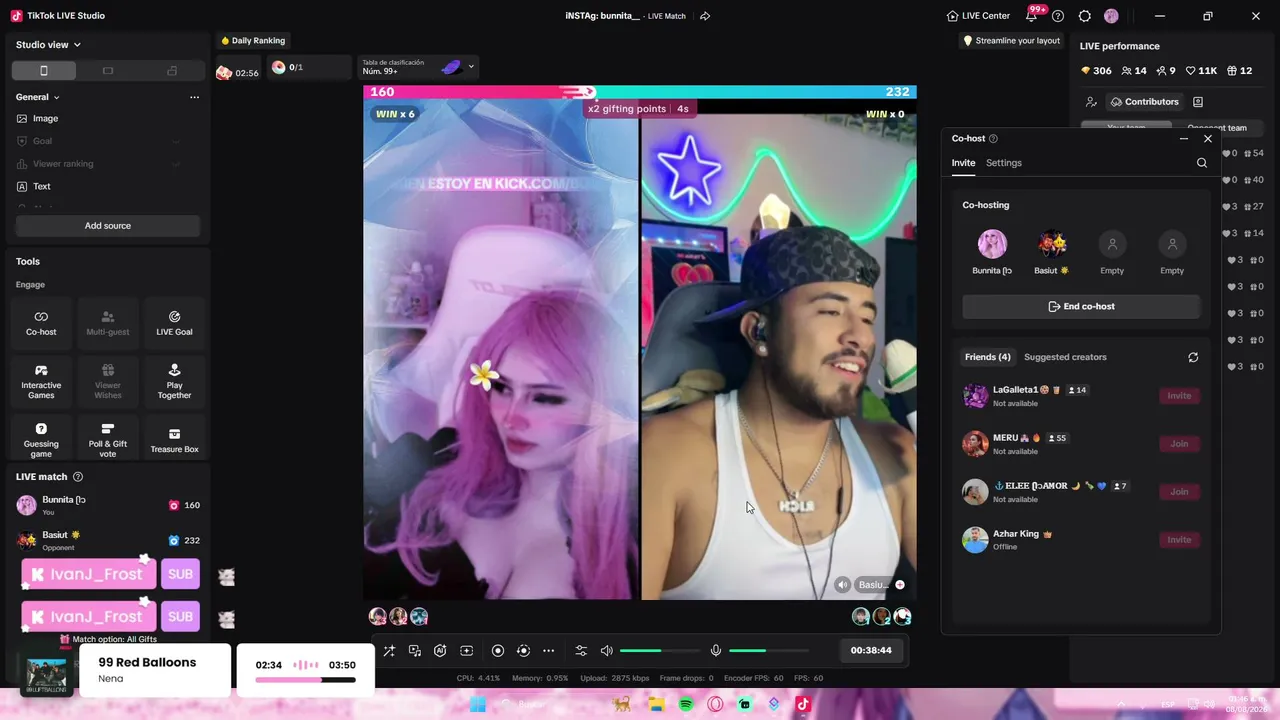This screenshot has width=1280, height=720.
Task: Click Bunnita's co-hosting avatar
Action: tap(992, 244)
